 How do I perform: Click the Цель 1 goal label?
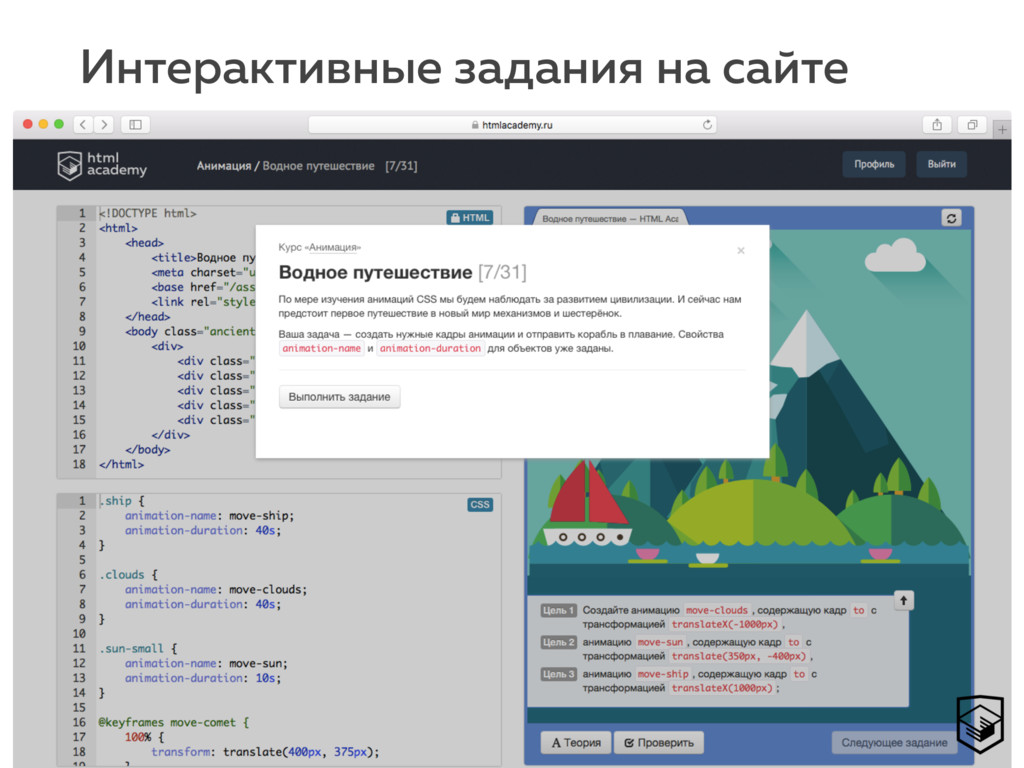tap(558, 610)
